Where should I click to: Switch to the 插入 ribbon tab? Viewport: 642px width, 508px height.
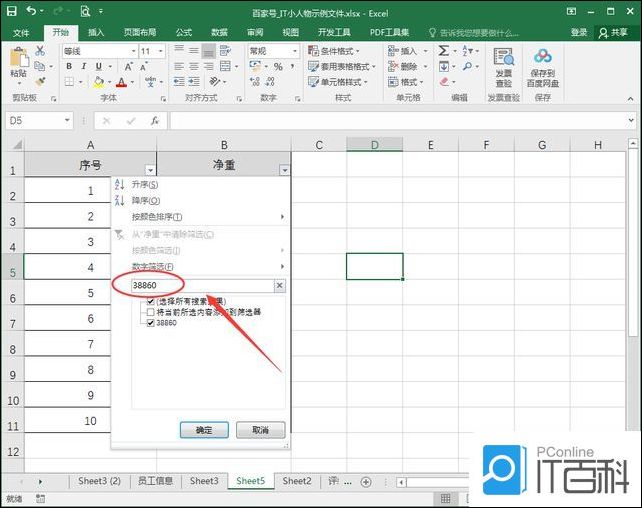pyautogui.click(x=96, y=32)
